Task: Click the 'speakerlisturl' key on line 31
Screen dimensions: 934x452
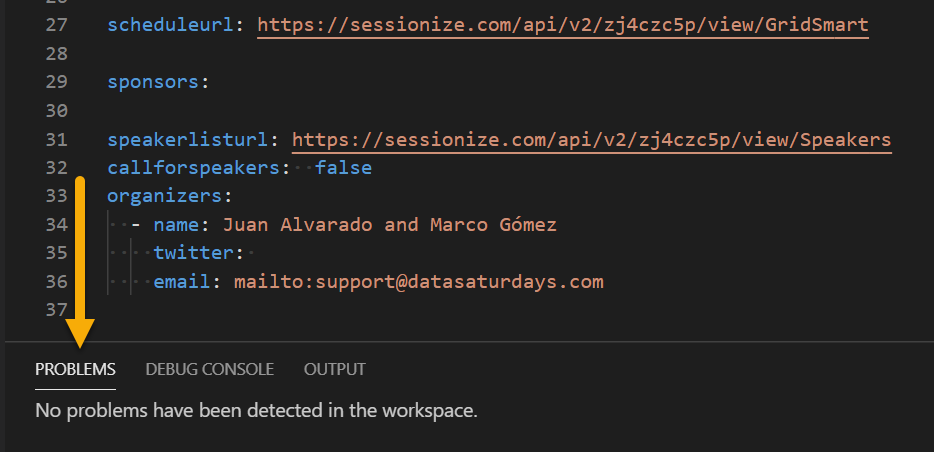Action: click(x=188, y=140)
